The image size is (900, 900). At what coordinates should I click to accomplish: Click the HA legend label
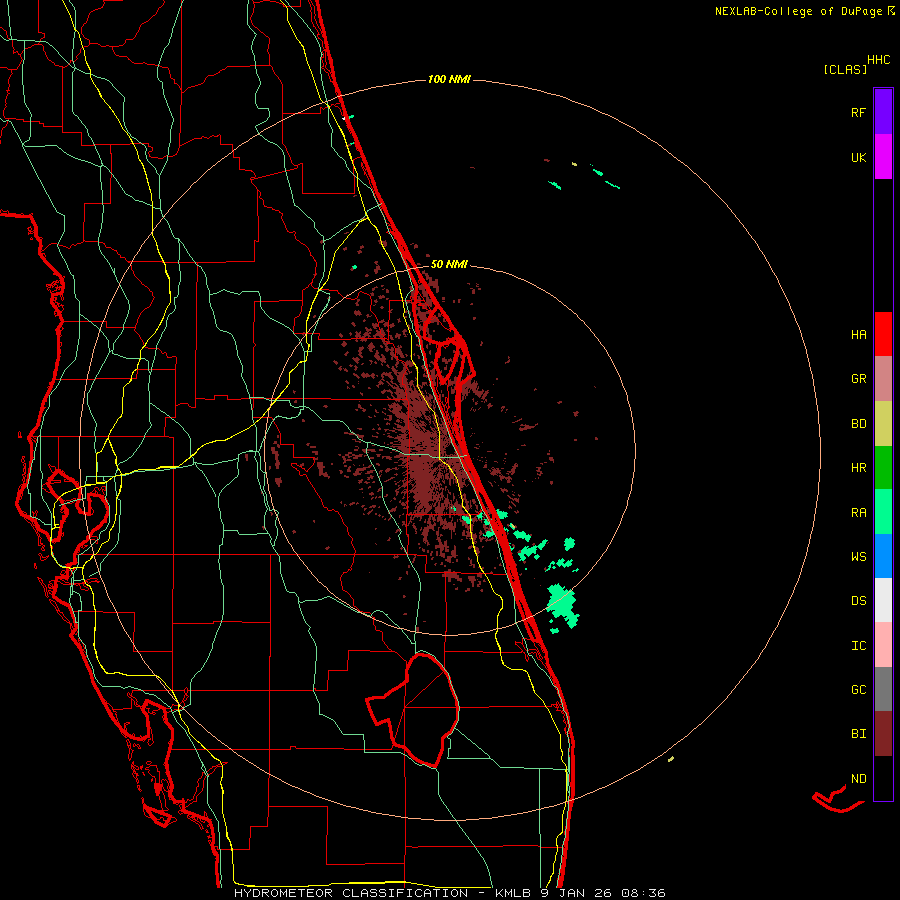tap(858, 334)
